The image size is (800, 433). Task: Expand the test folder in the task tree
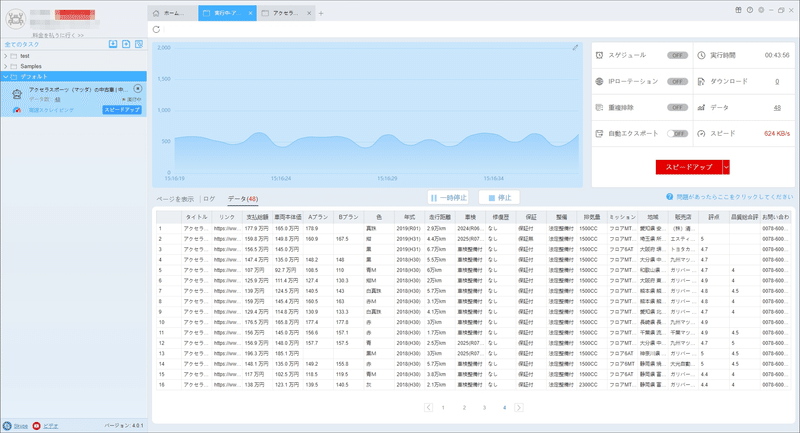(6, 56)
